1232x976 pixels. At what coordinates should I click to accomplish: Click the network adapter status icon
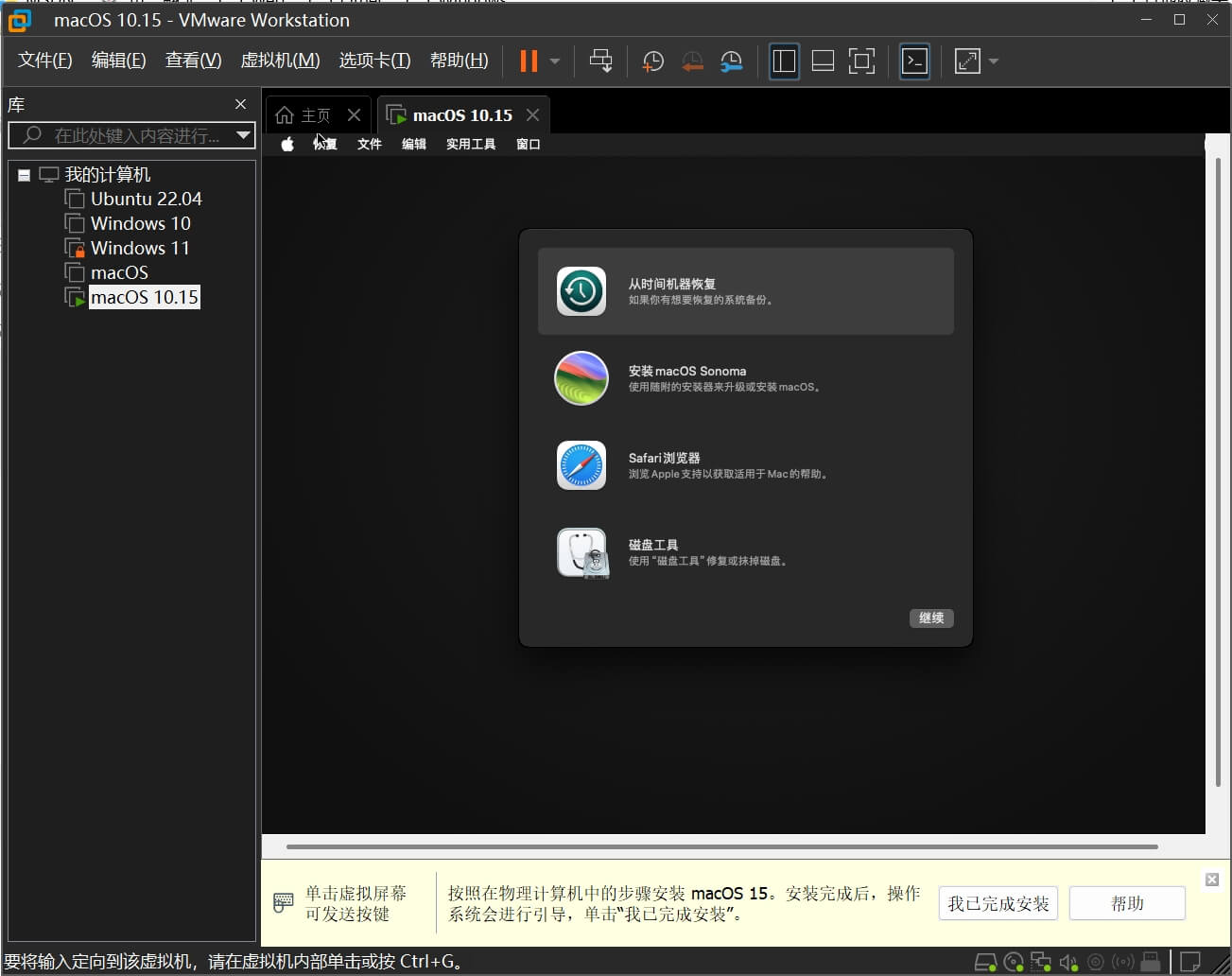pos(1041,963)
